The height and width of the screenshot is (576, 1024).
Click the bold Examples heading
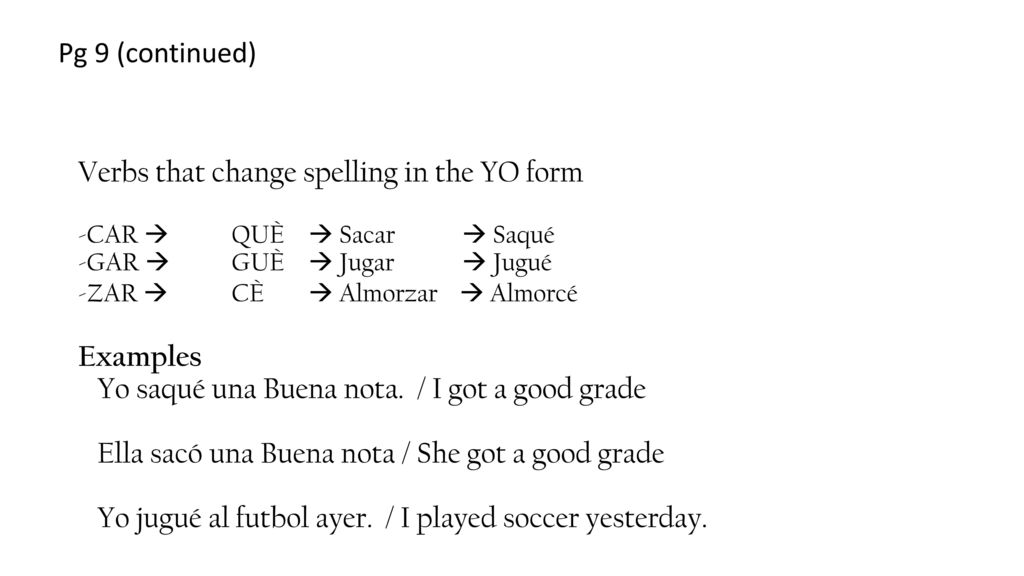140,357
